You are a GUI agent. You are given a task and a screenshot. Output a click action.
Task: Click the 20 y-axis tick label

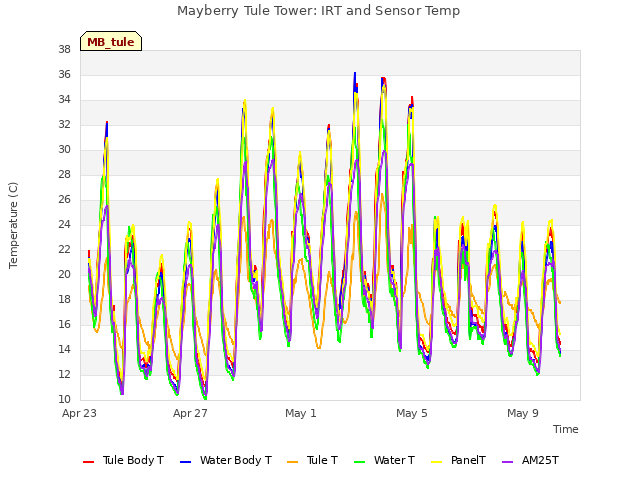click(x=64, y=275)
